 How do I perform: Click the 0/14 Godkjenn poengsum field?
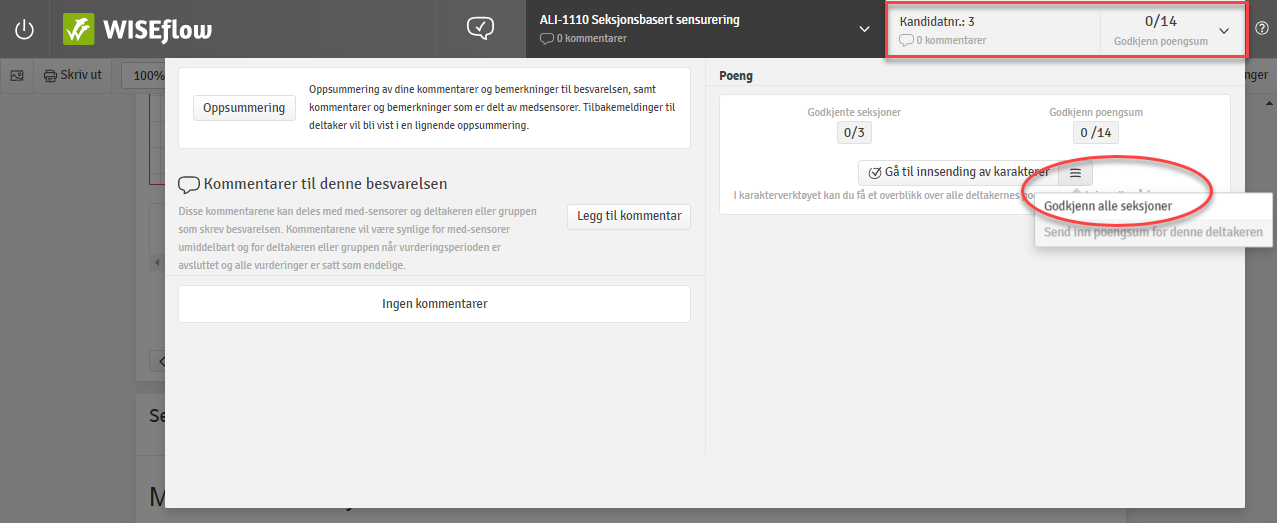[1096, 133]
